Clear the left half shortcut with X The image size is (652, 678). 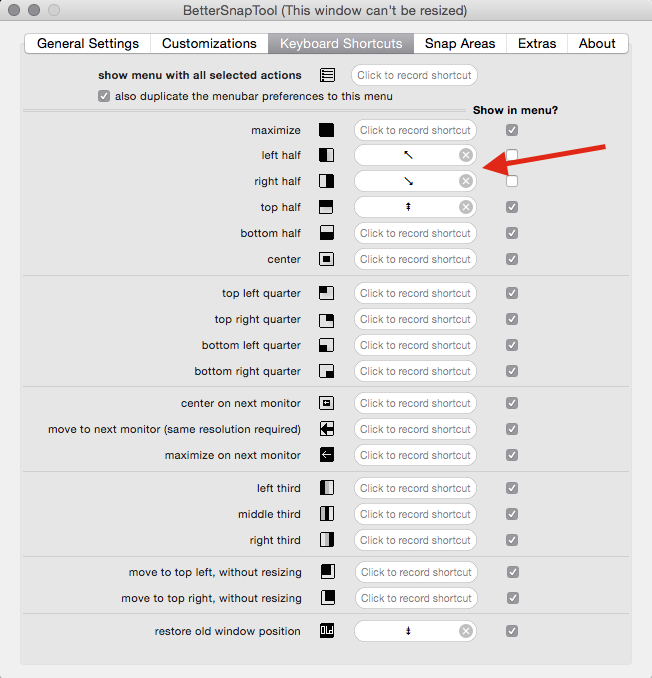coord(466,155)
